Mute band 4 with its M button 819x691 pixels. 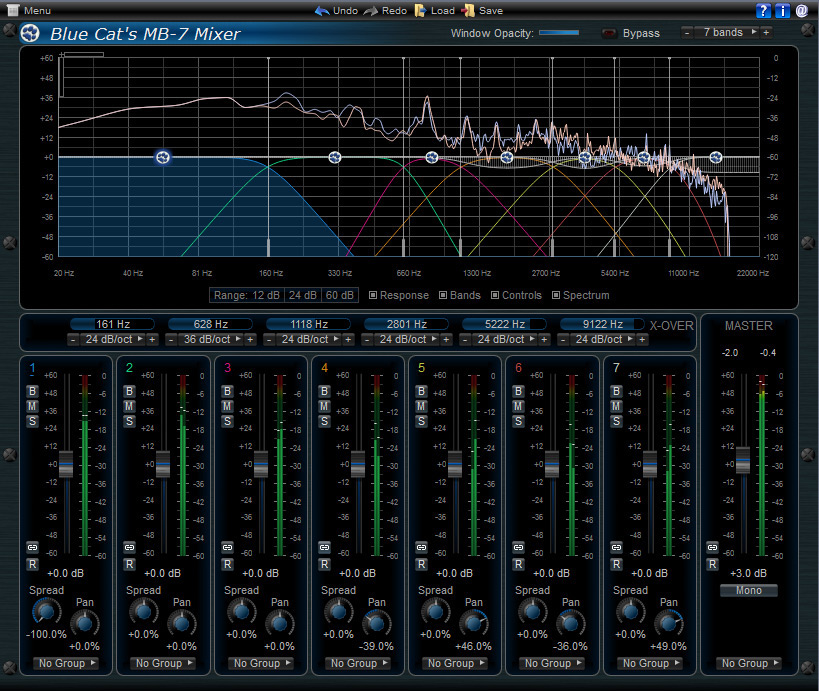click(322, 408)
